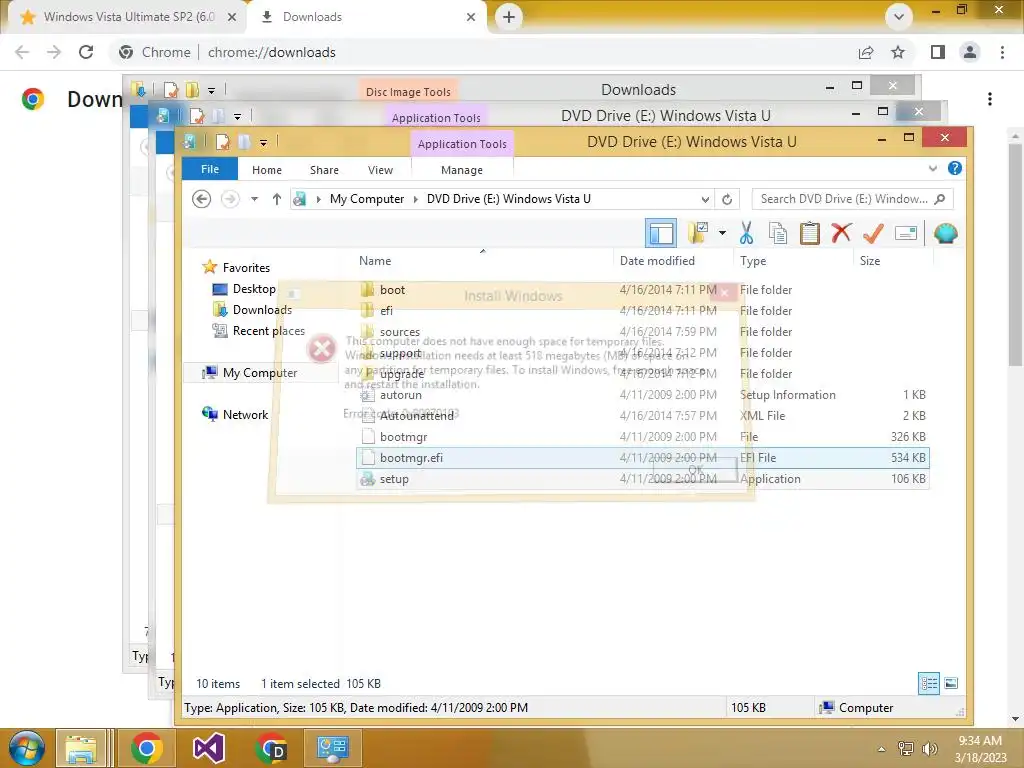This screenshot has width=1024, height=768.
Task: Sort by the Size column header
Action: [870, 261]
